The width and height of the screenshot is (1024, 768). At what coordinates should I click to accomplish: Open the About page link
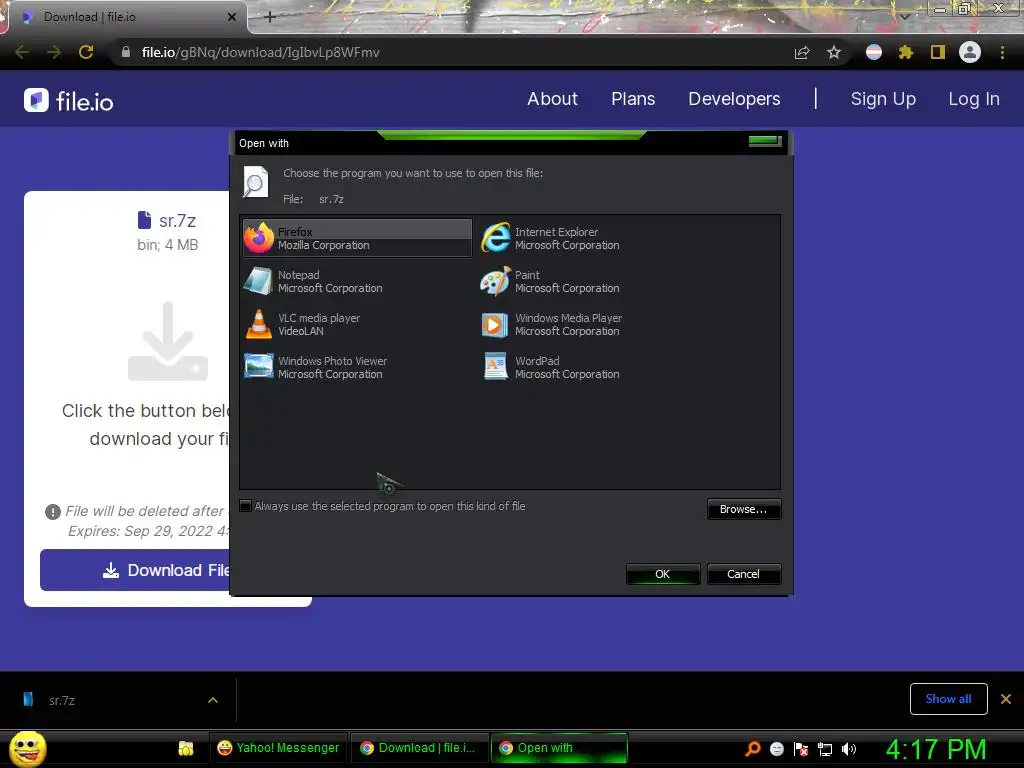click(x=552, y=99)
